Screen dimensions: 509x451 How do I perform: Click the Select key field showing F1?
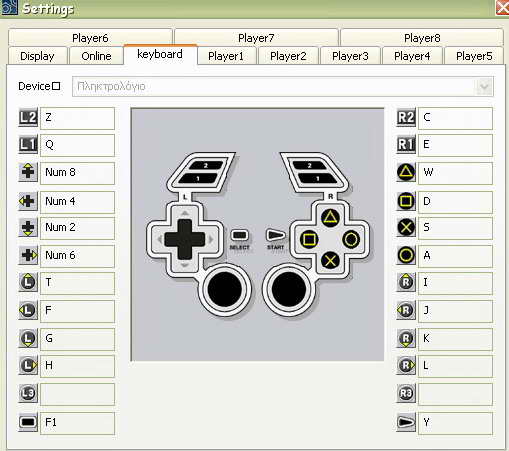pos(77,423)
